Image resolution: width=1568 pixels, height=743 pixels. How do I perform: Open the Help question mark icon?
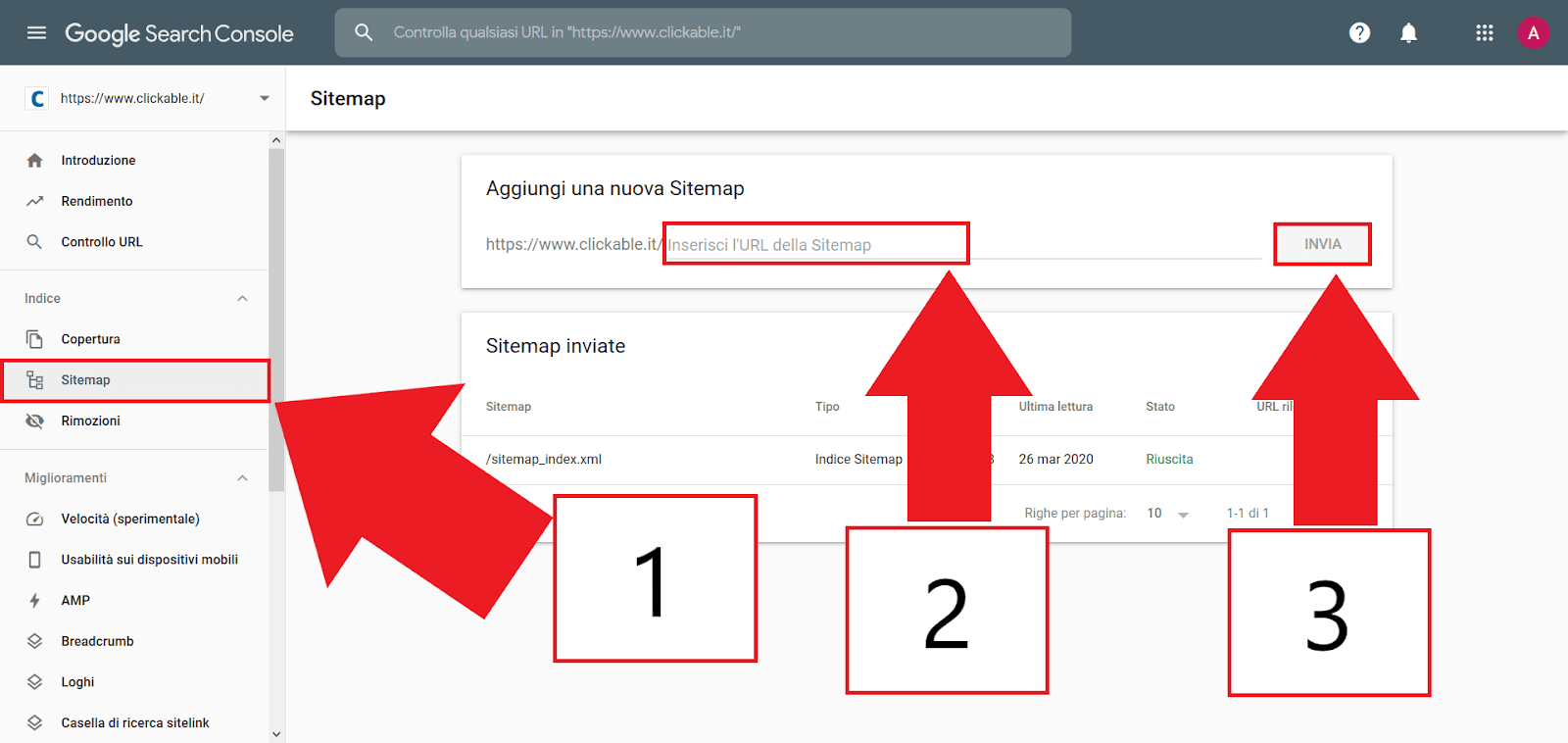click(1359, 32)
